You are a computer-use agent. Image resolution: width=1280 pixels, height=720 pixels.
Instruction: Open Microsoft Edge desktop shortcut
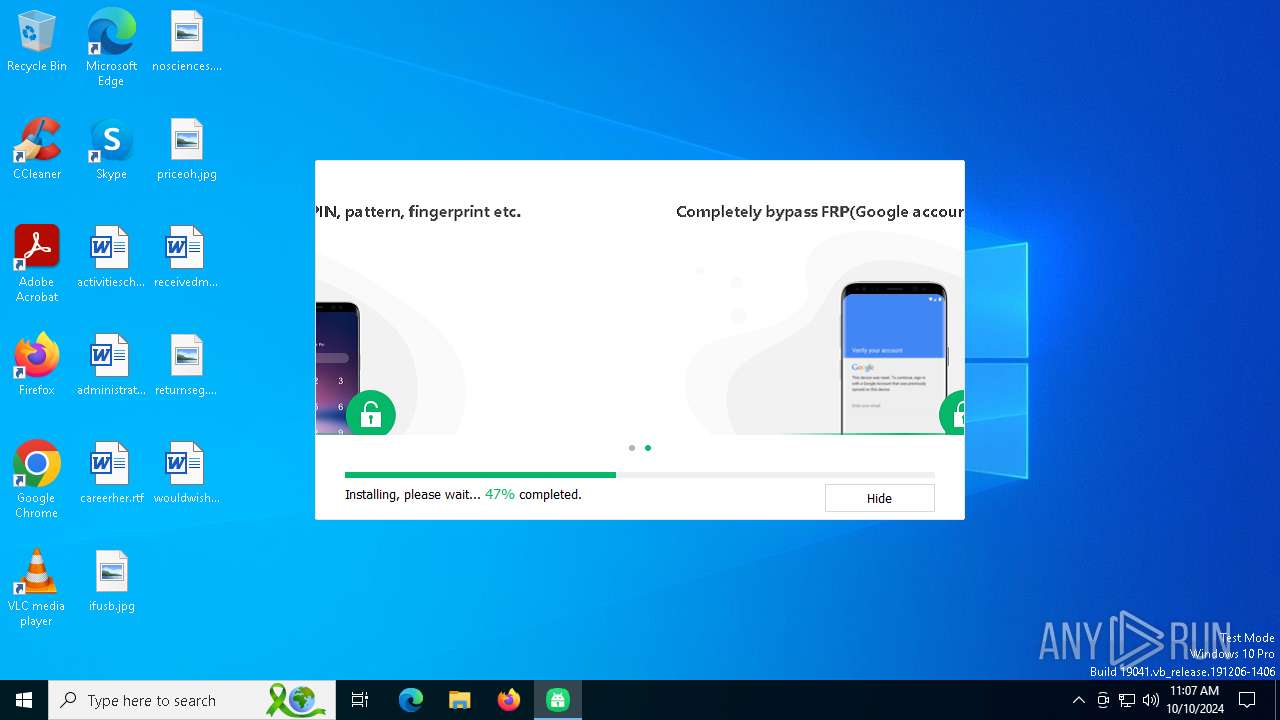[x=111, y=48]
